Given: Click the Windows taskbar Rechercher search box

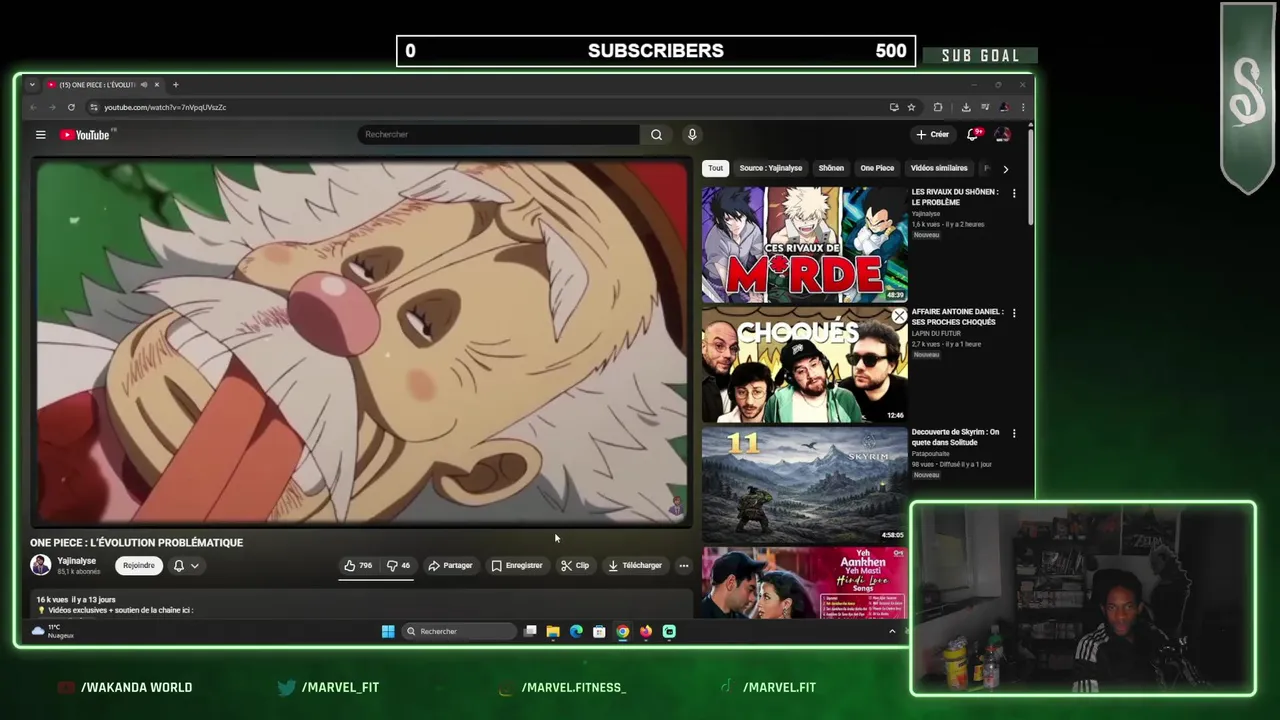Looking at the screenshot, I should [x=460, y=631].
